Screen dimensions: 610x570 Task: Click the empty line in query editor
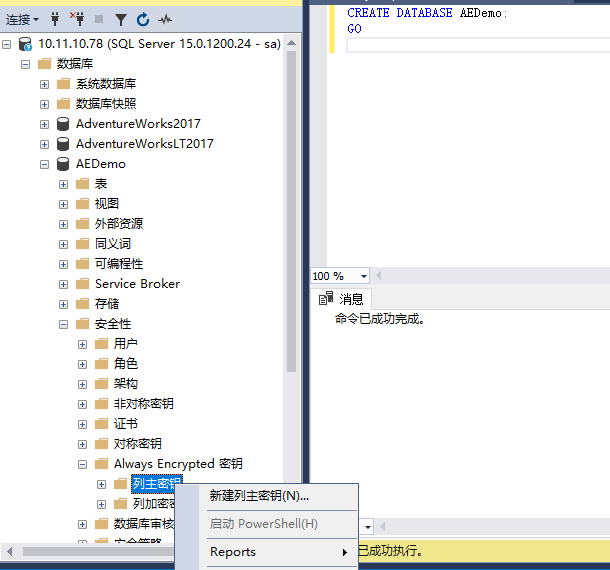478,45
